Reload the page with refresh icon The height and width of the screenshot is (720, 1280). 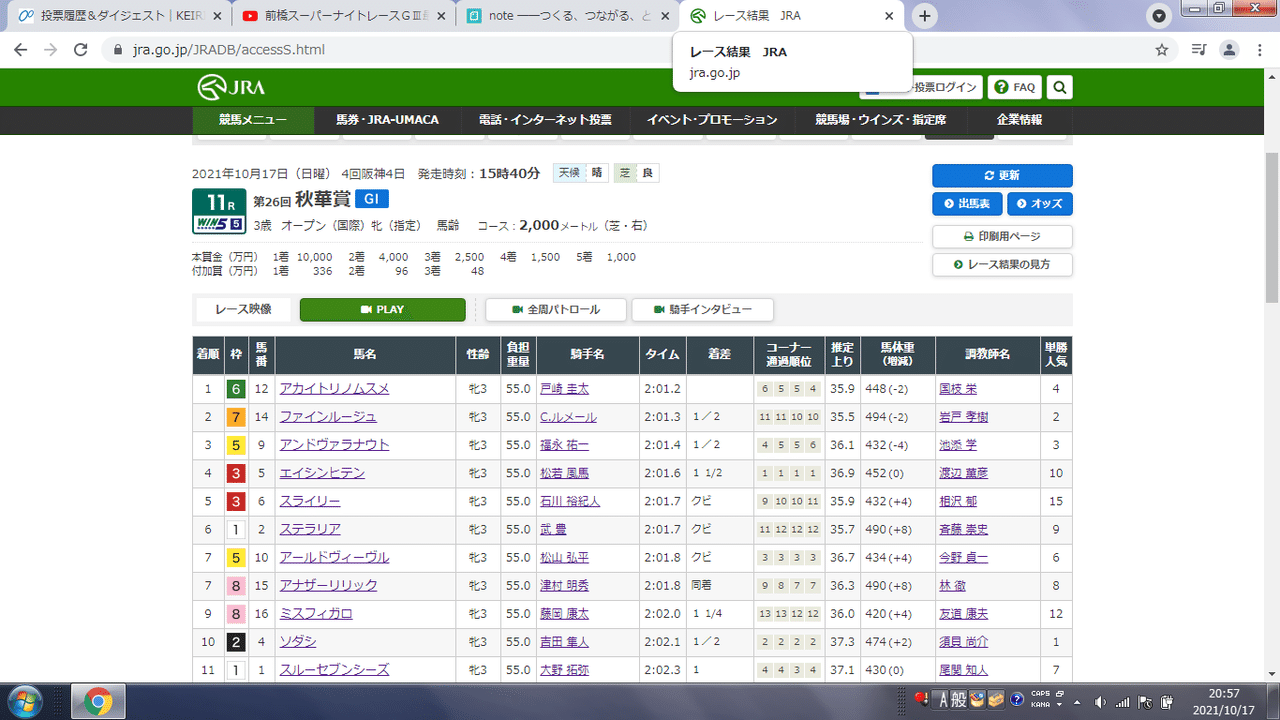click(81, 50)
